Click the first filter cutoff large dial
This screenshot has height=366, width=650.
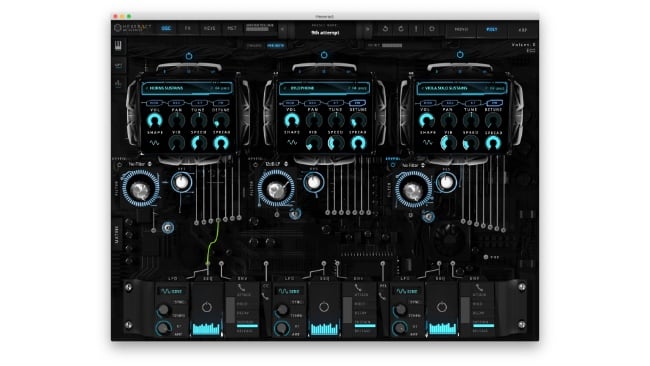tap(140, 189)
